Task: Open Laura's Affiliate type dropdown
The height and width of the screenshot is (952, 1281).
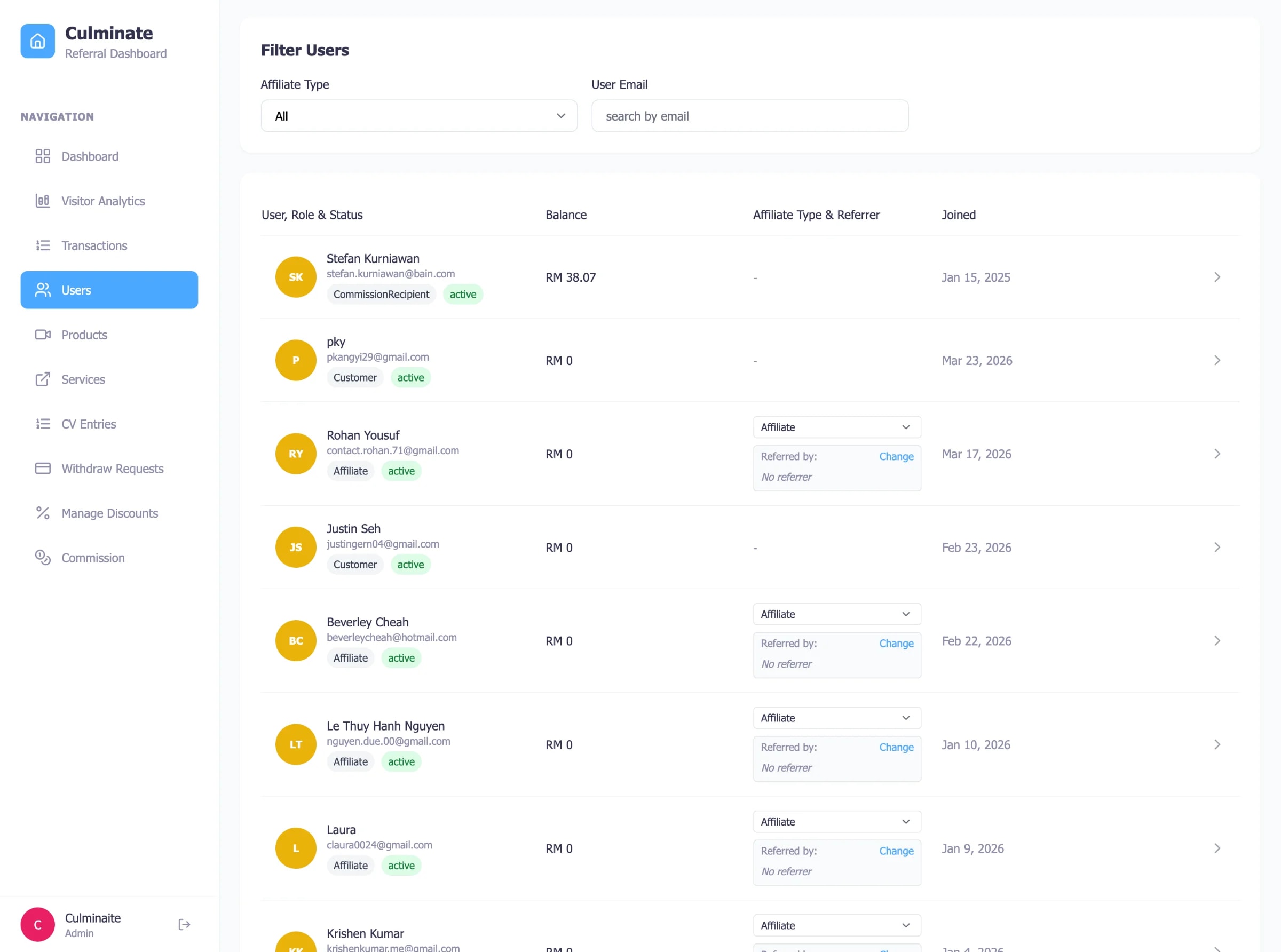Action: pyautogui.click(x=837, y=821)
